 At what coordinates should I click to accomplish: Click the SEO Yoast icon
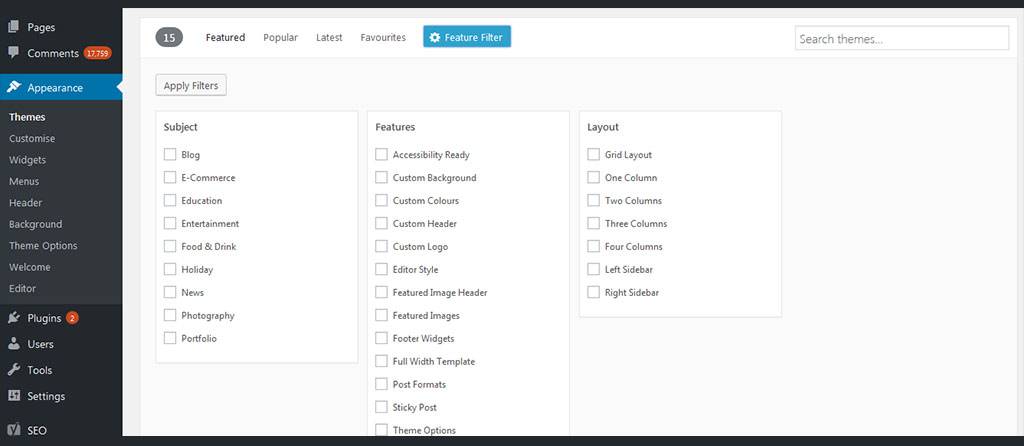14,430
